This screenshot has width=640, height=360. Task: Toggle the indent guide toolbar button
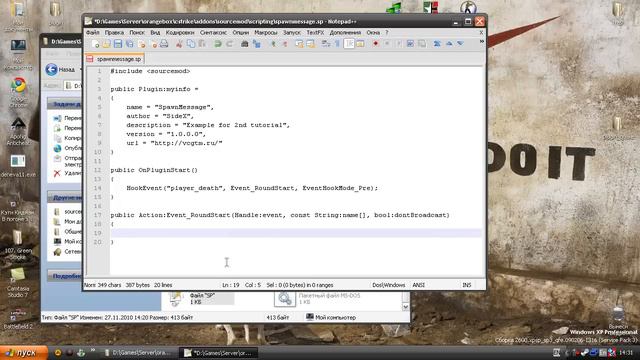349,44
